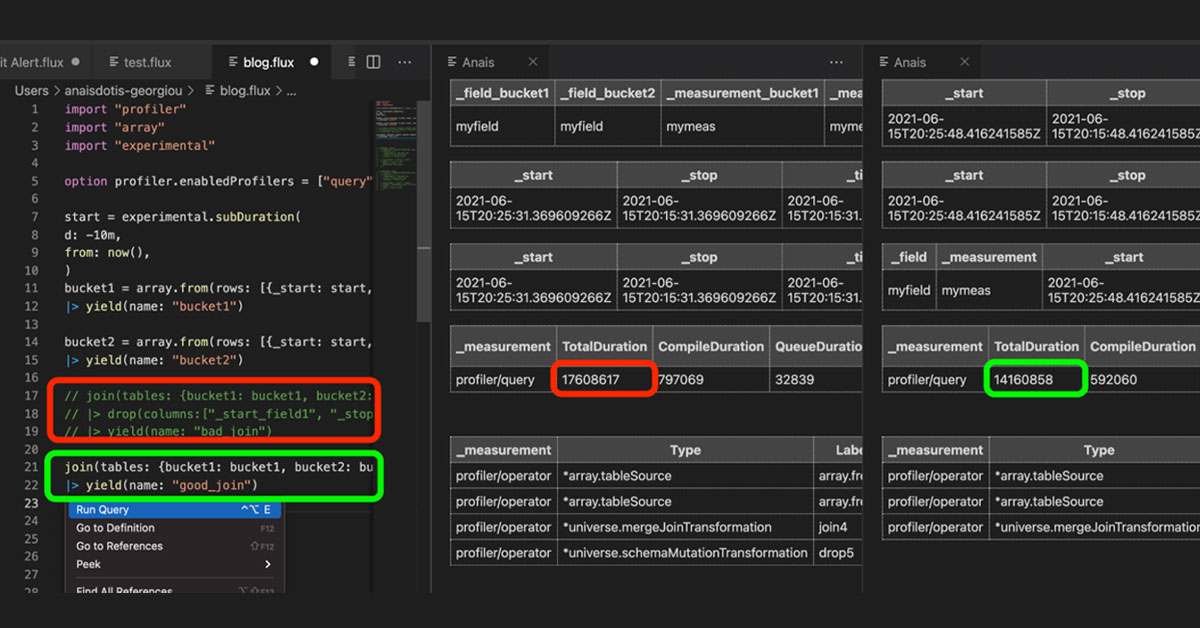Screen dimensions: 1200x628
Task: Open more actions in middle Anais panel
Action: pos(836,62)
